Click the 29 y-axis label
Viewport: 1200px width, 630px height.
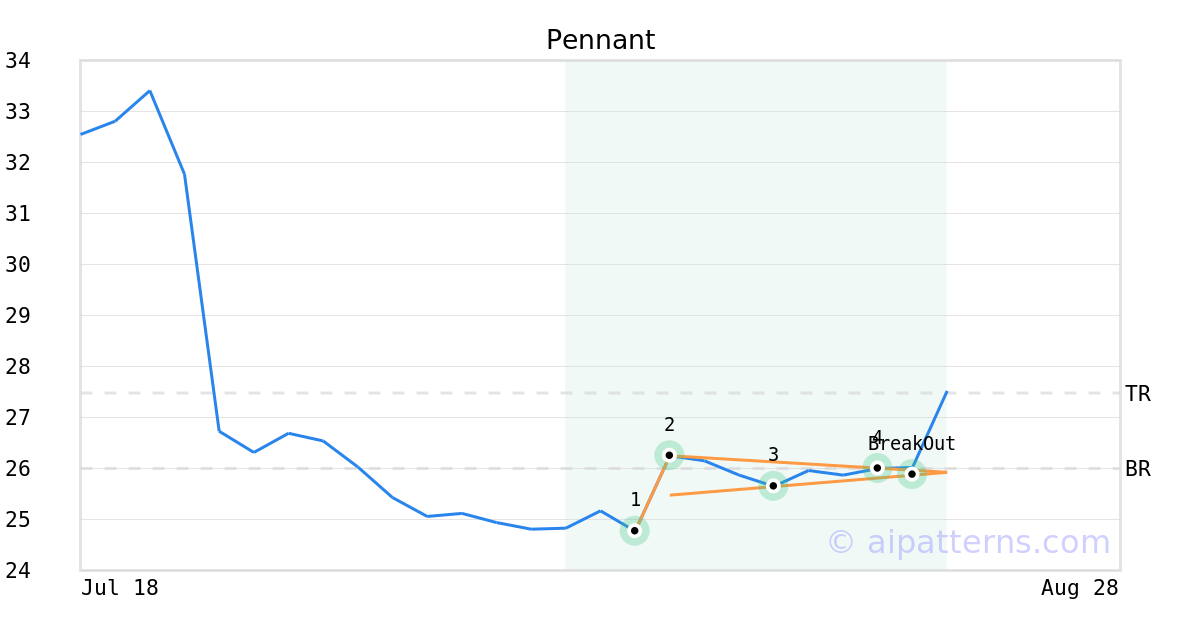coord(18,316)
